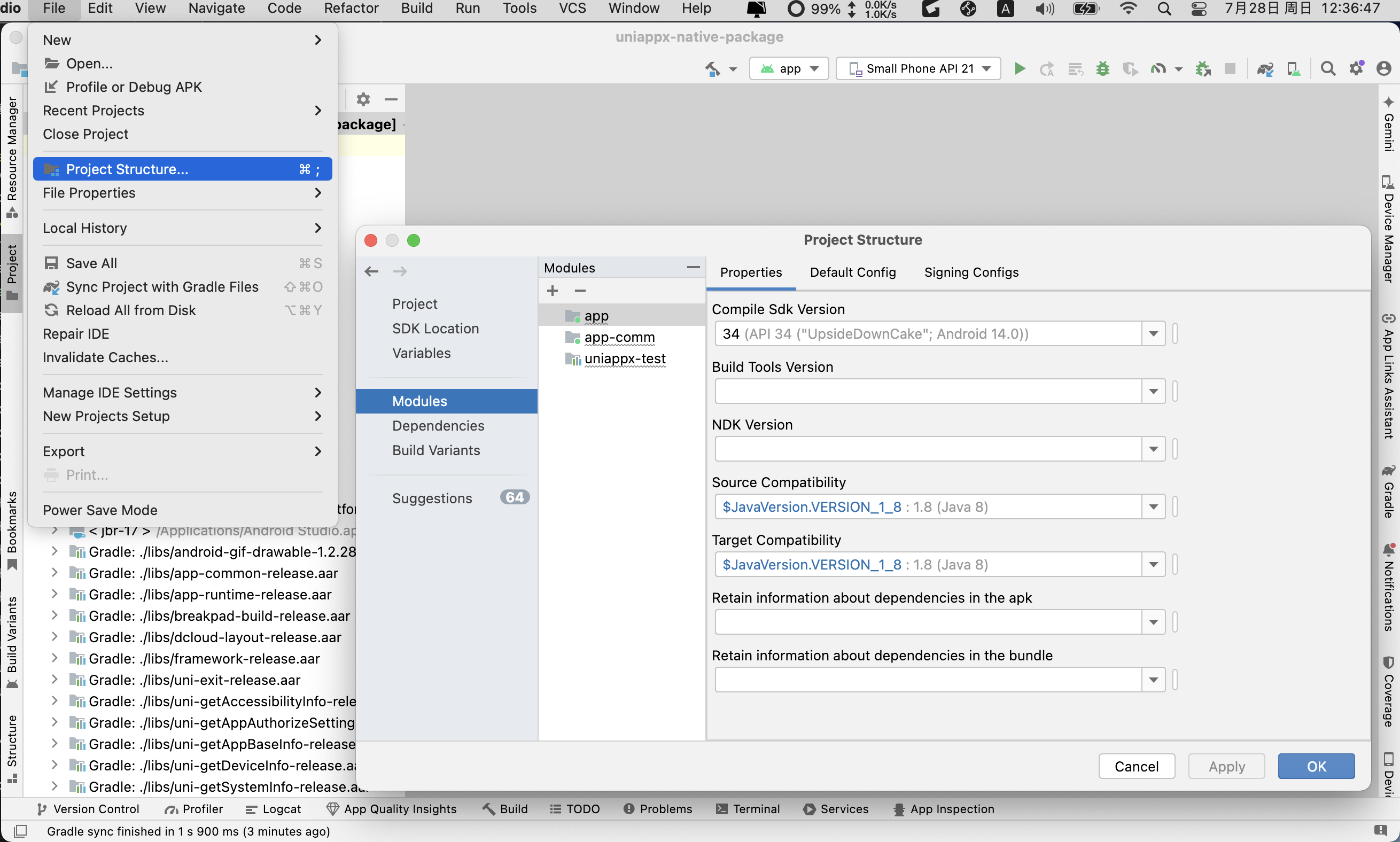This screenshot has height=842, width=1400.
Task: Navigate forward arrow in Project Structure
Action: coord(400,271)
